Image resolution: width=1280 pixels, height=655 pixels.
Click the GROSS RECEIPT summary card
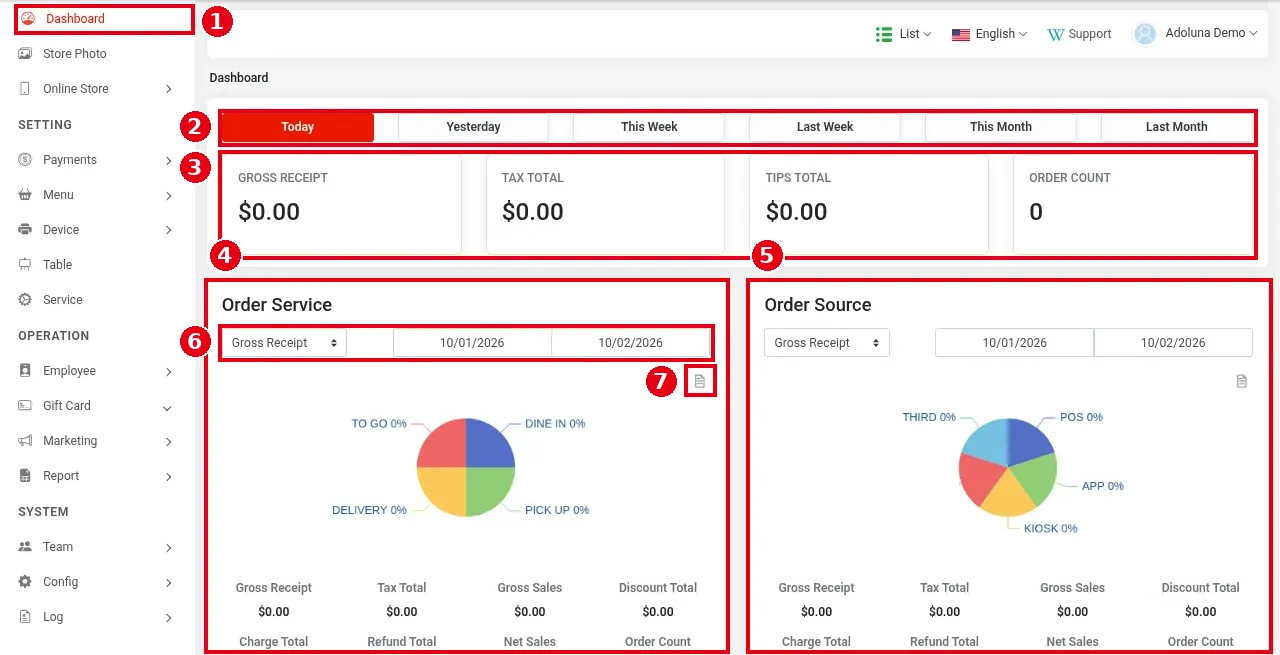click(341, 204)
